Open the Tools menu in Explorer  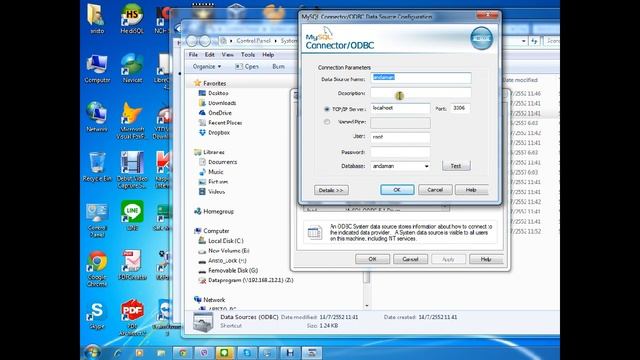pos(247,55)
